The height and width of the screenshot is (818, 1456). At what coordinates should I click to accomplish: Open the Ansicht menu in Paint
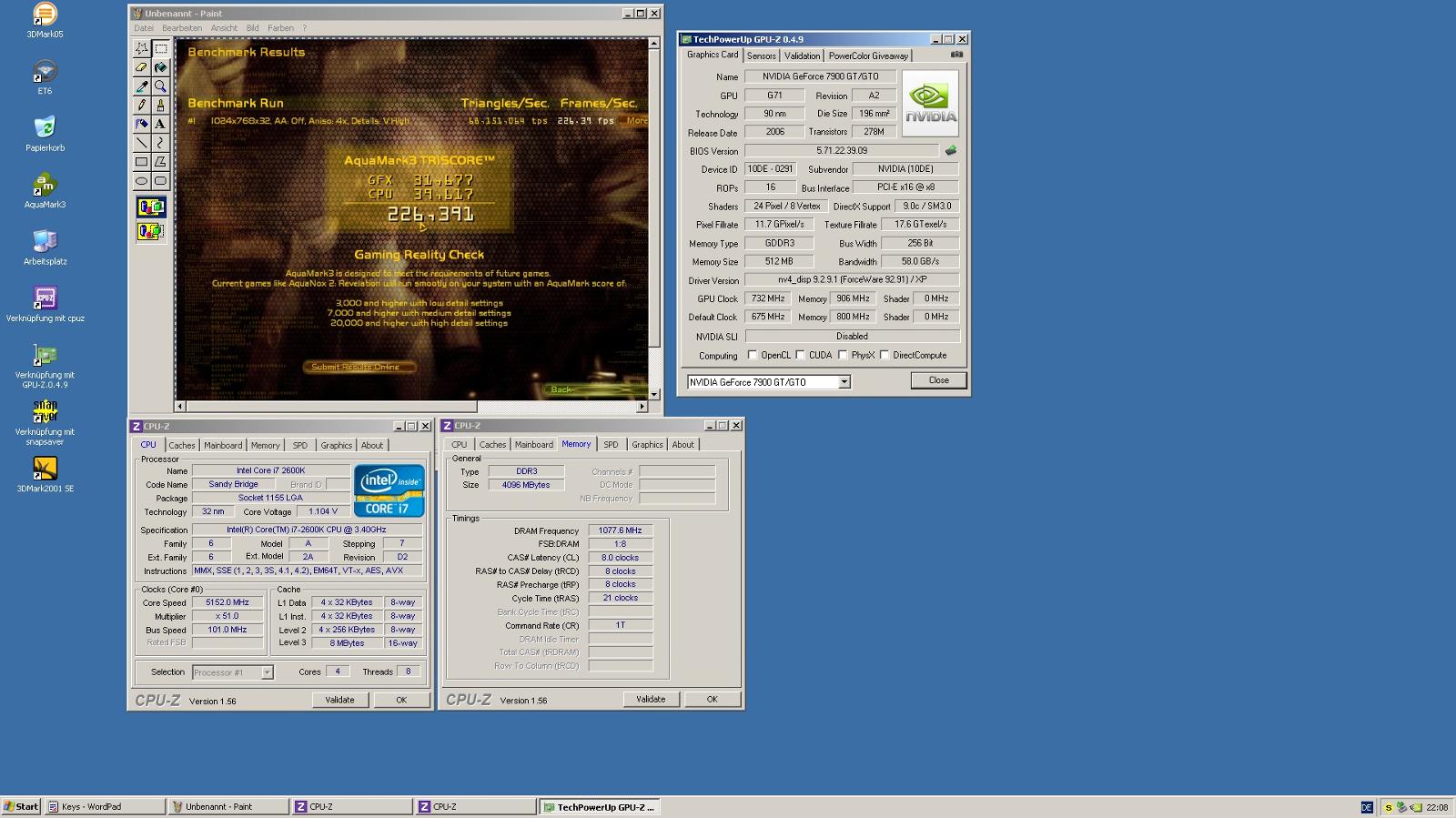tap(224, 28)
